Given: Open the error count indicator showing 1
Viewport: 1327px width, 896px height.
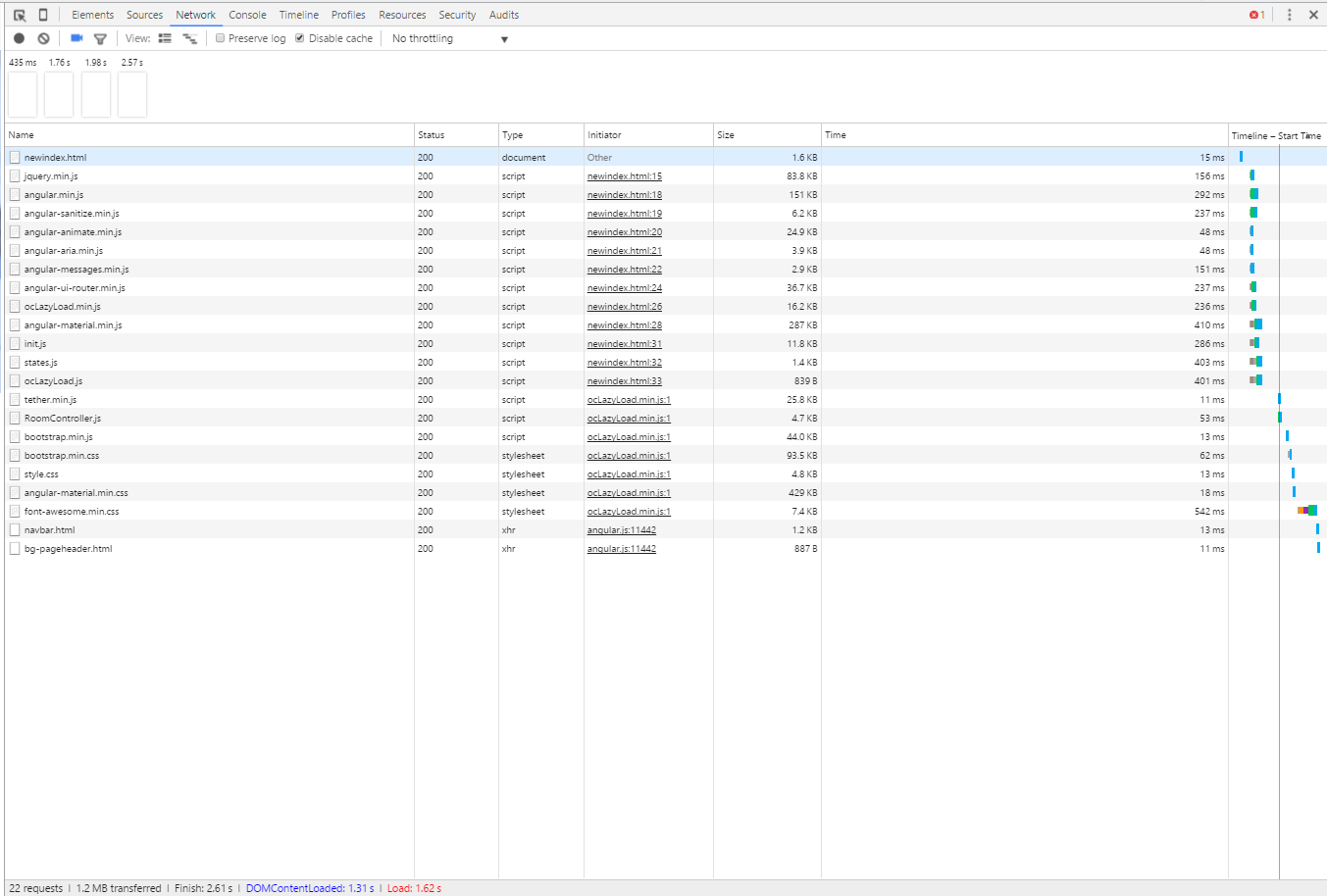Looking at the screenshot, I should (1257, 15).
